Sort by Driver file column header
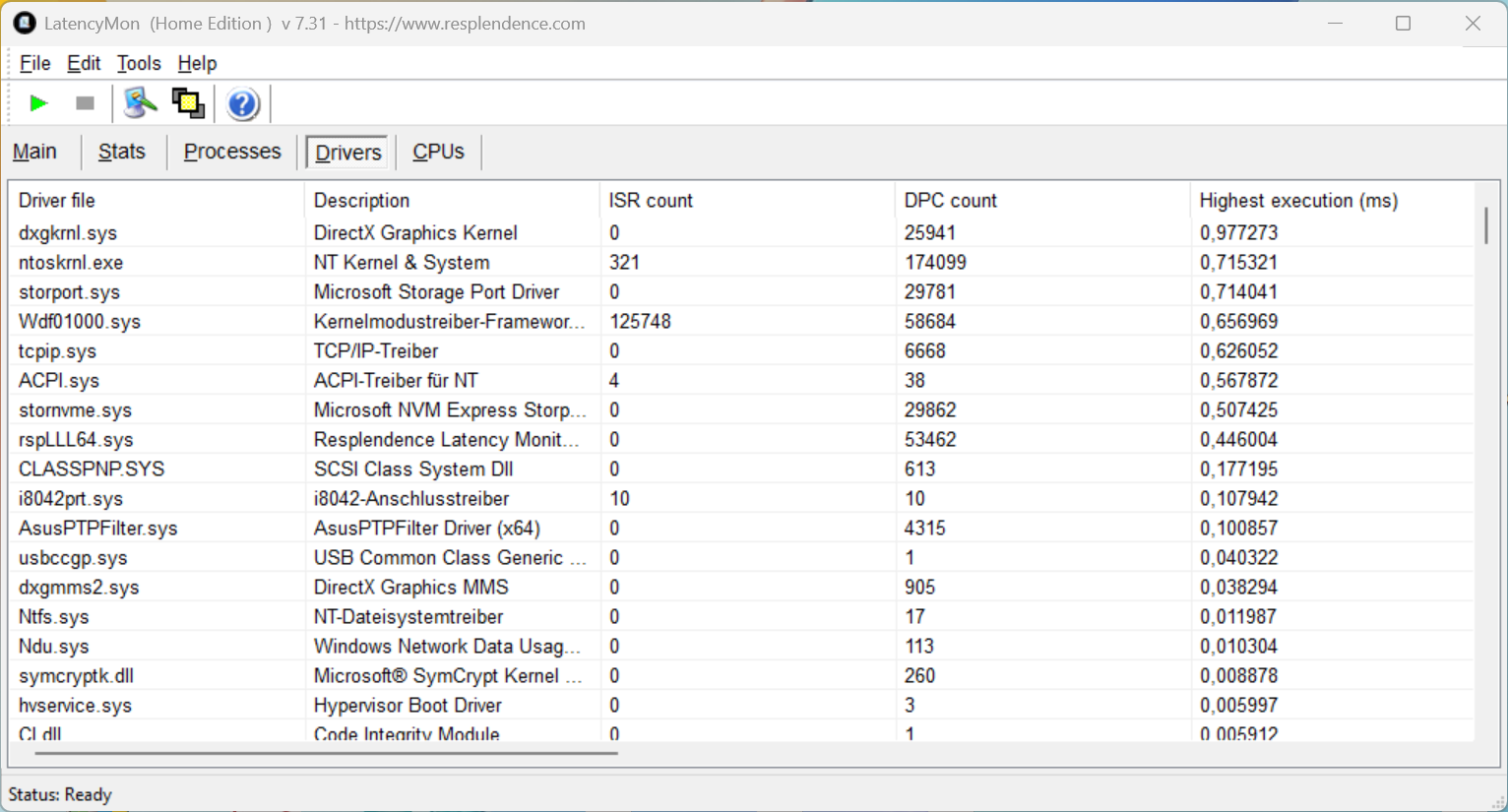This screenshot has width=1508, height=812. point(157,201)
